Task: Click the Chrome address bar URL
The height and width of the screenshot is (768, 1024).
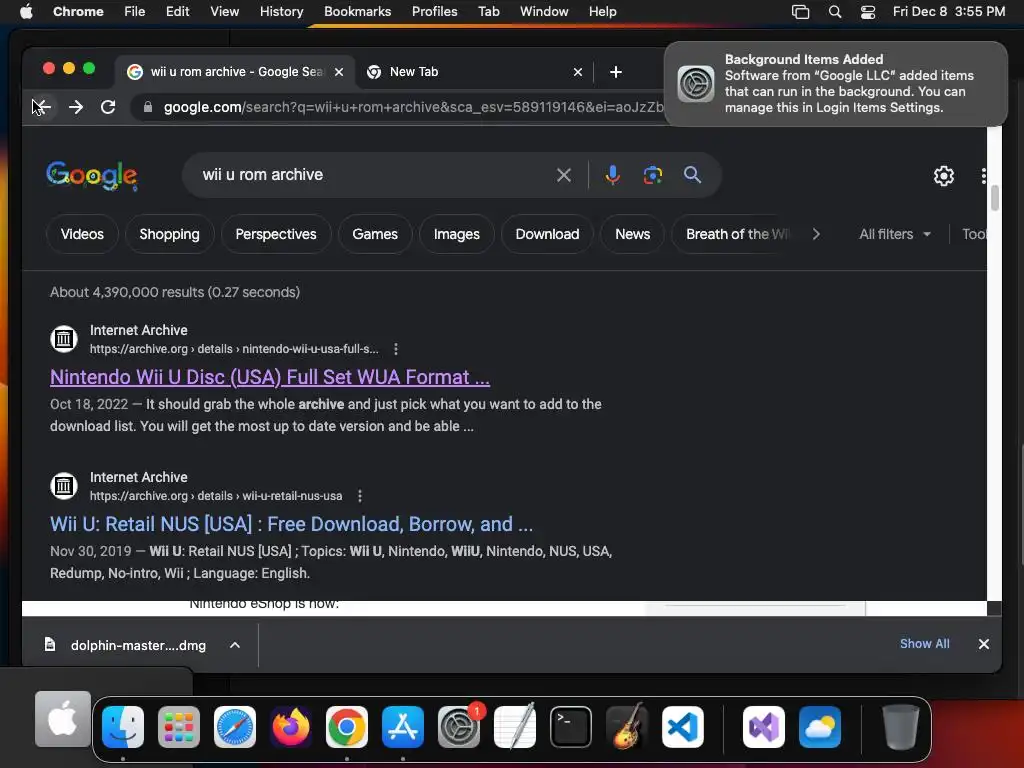Action: [x=413, y=107]
